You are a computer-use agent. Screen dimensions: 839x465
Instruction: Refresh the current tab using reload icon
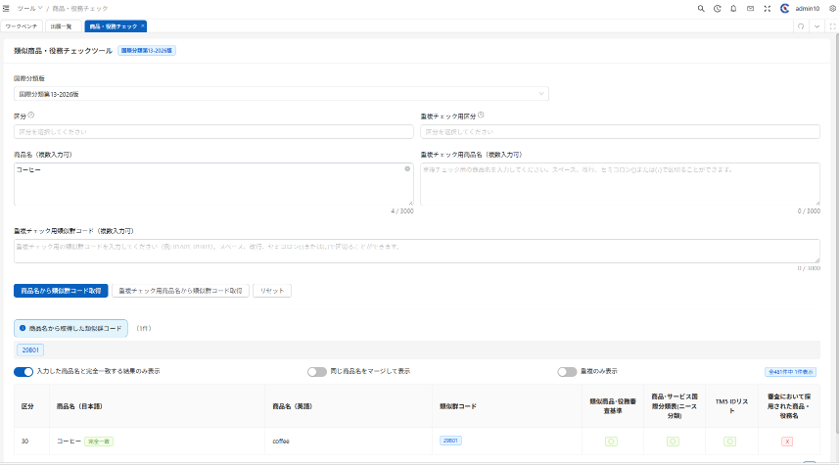[x=801, y=26]
